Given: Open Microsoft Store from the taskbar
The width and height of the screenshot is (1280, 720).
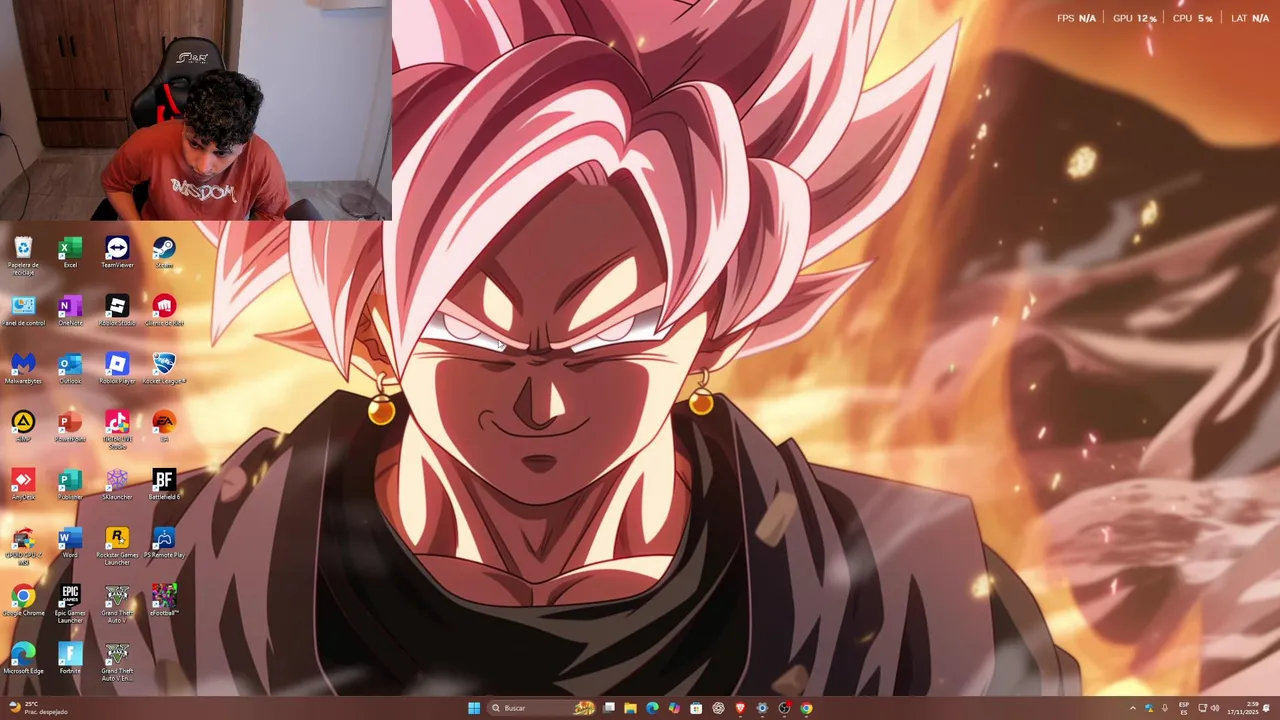Looking at the screenshot, I should (x=696, y=708).
